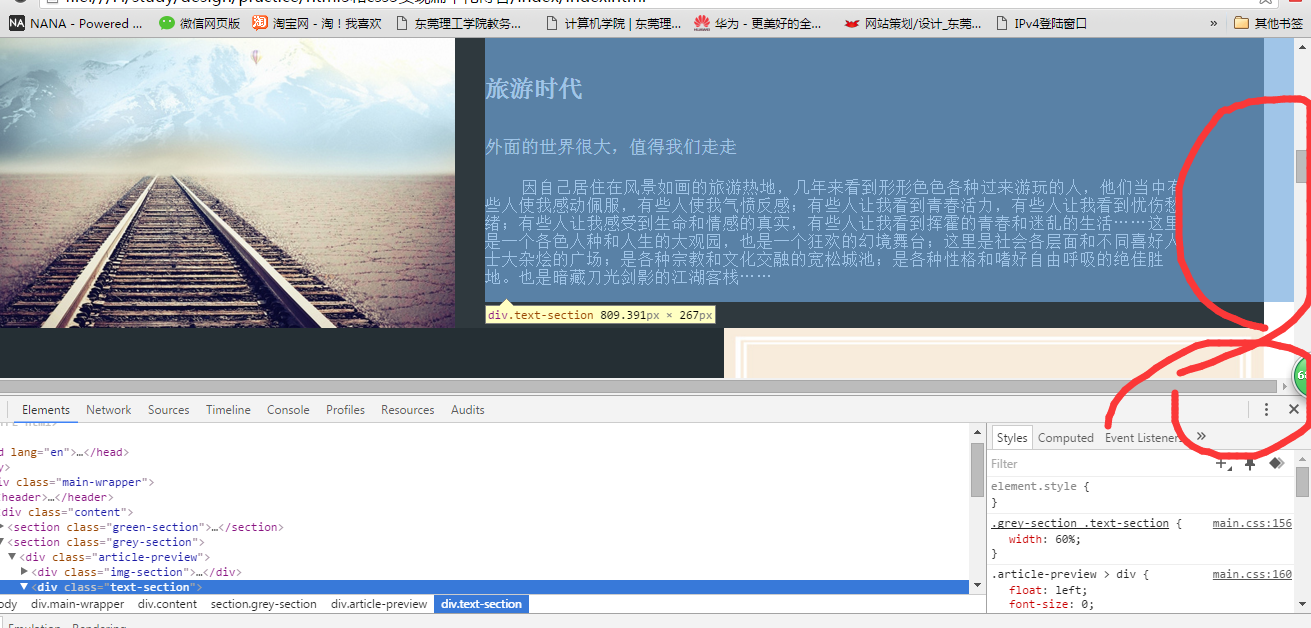Viewport: 1311px width, 628px height.
Task: Collapse the article-preview div node
Action: coord(13,557)
